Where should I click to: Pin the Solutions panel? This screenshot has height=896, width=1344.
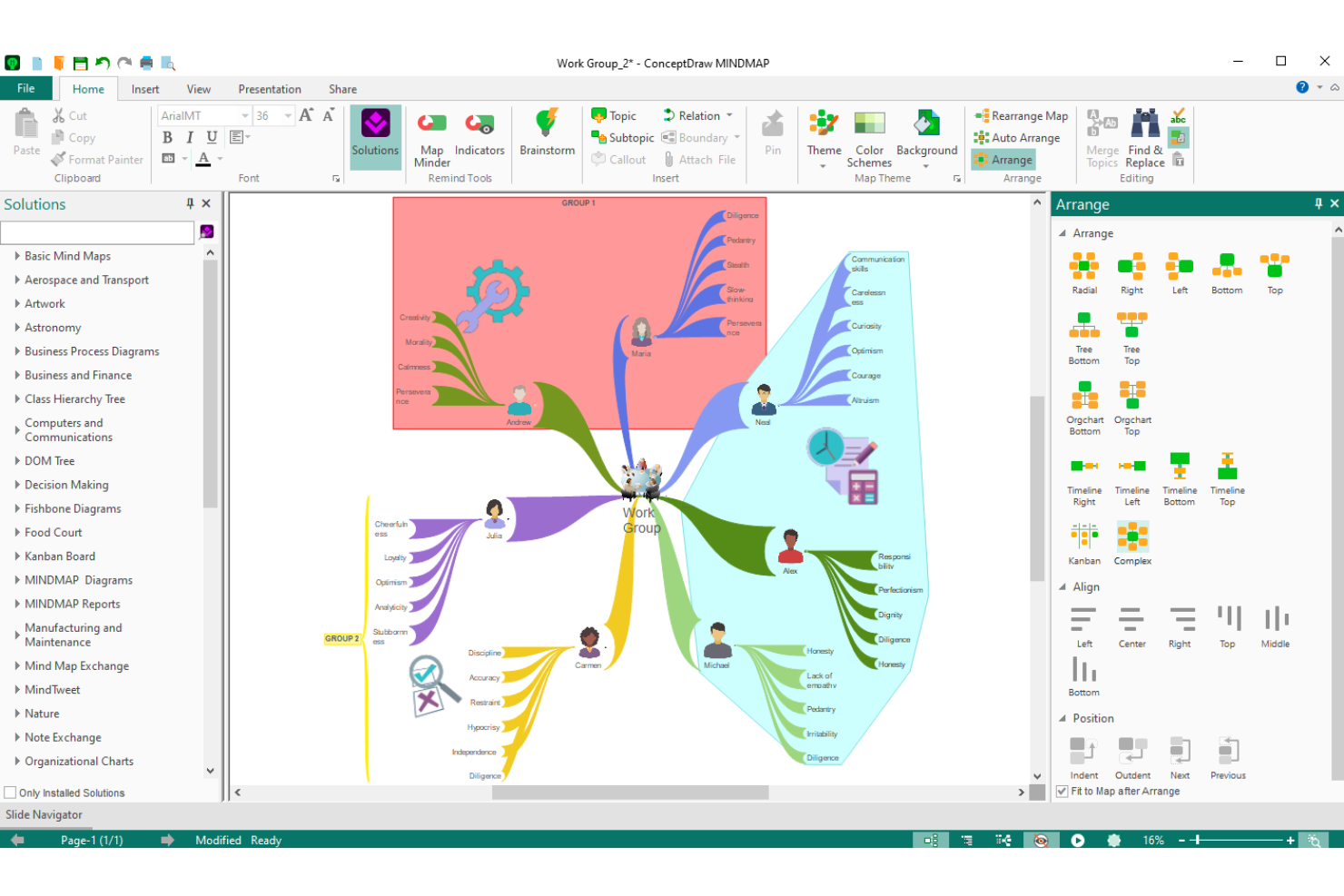[190, 203]
